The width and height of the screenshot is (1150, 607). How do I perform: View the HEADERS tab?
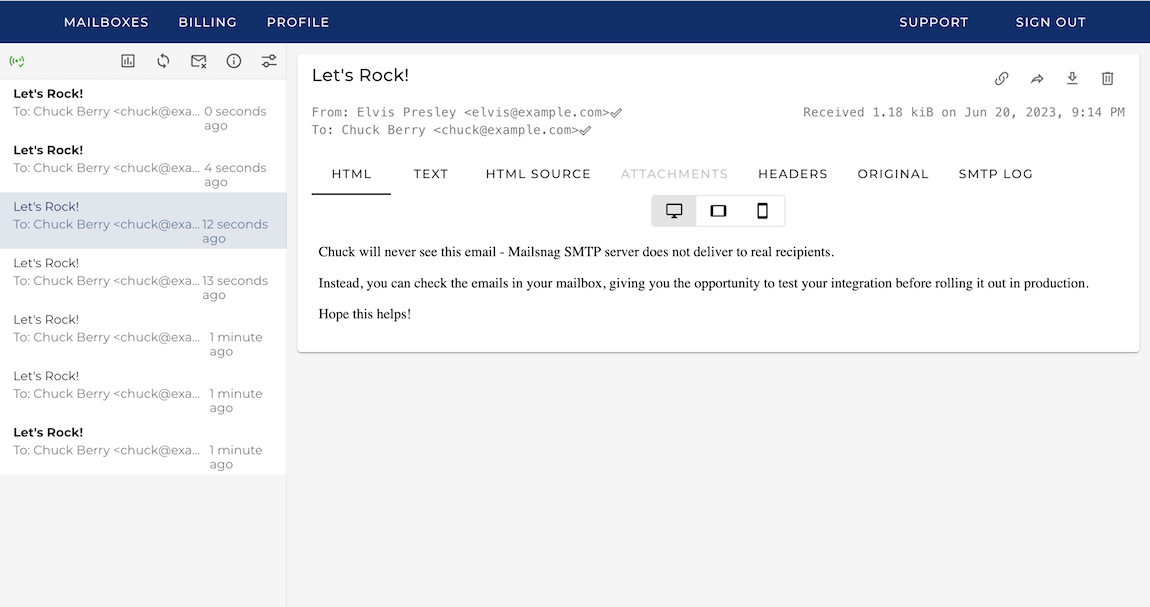coord(793,174)
